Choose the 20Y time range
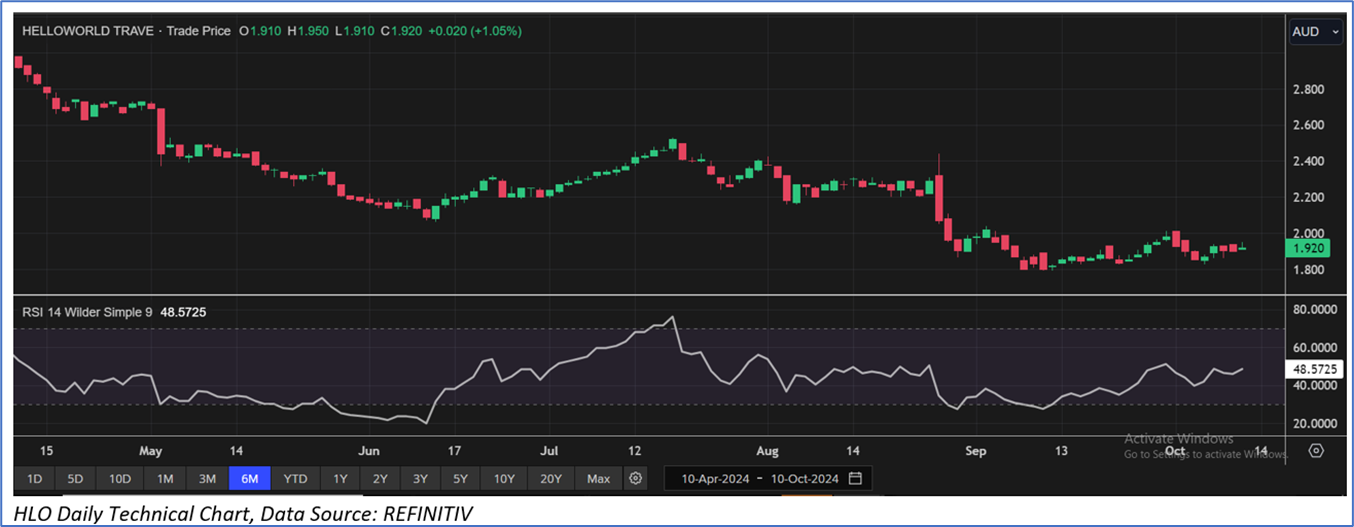Screen dimensions: 1354x527 pyautogui.click(x=551, y=479)
